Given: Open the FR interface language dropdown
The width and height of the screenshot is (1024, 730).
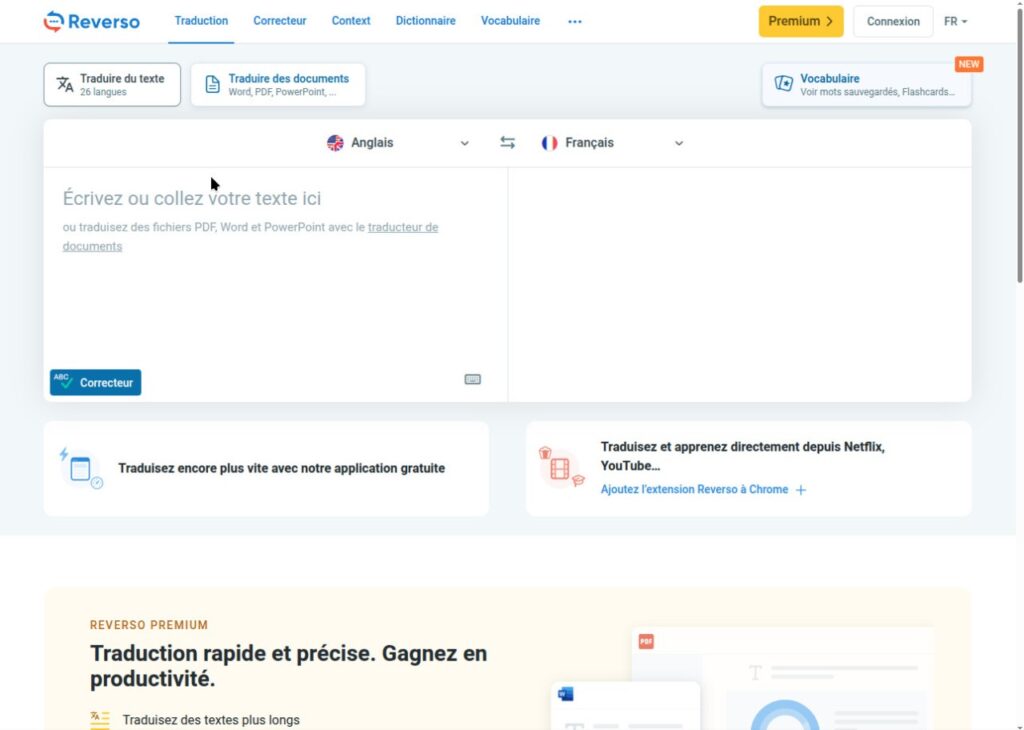Looking at the screenshot, I should [955, 22].
